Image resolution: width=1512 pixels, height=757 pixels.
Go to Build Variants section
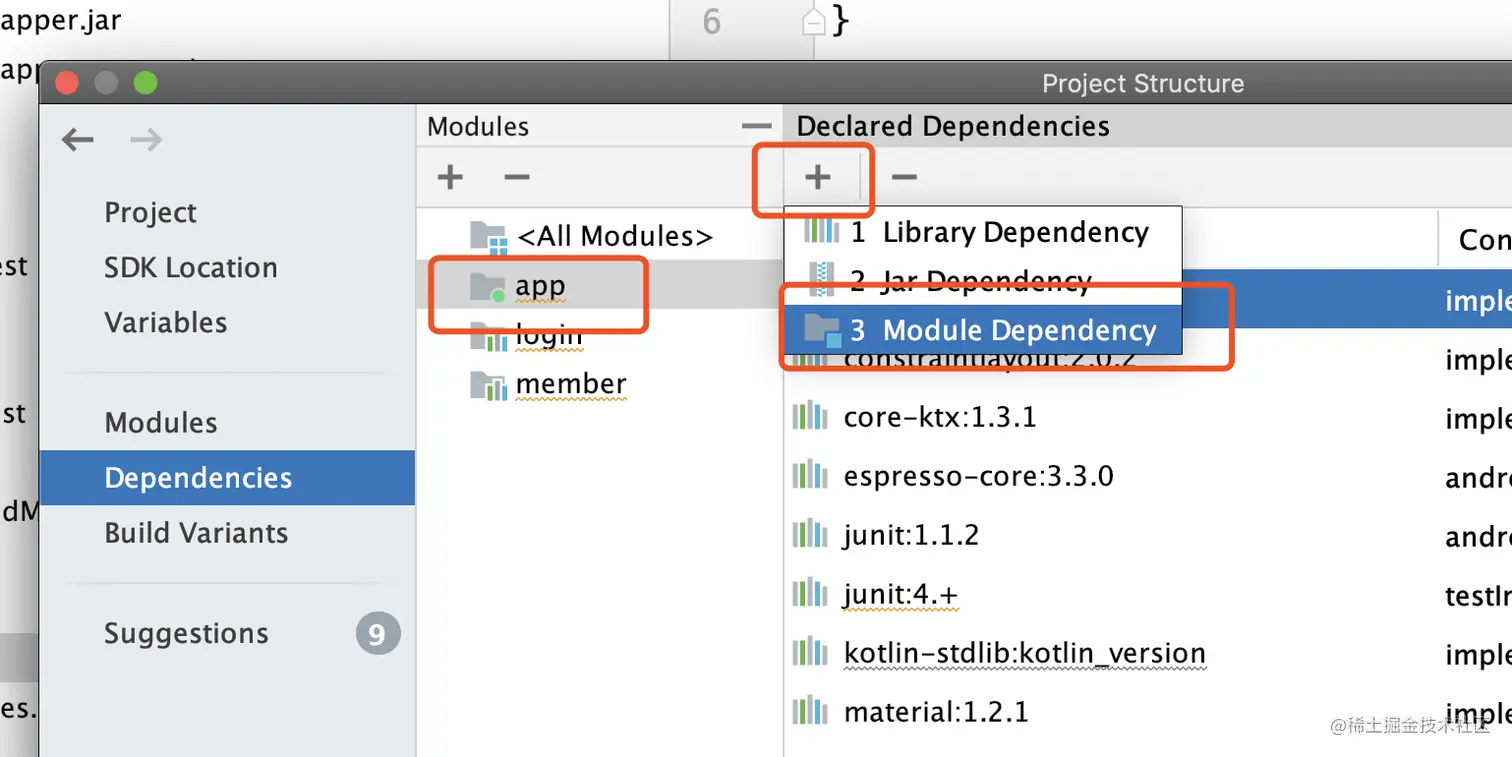(x=196, y=533)
